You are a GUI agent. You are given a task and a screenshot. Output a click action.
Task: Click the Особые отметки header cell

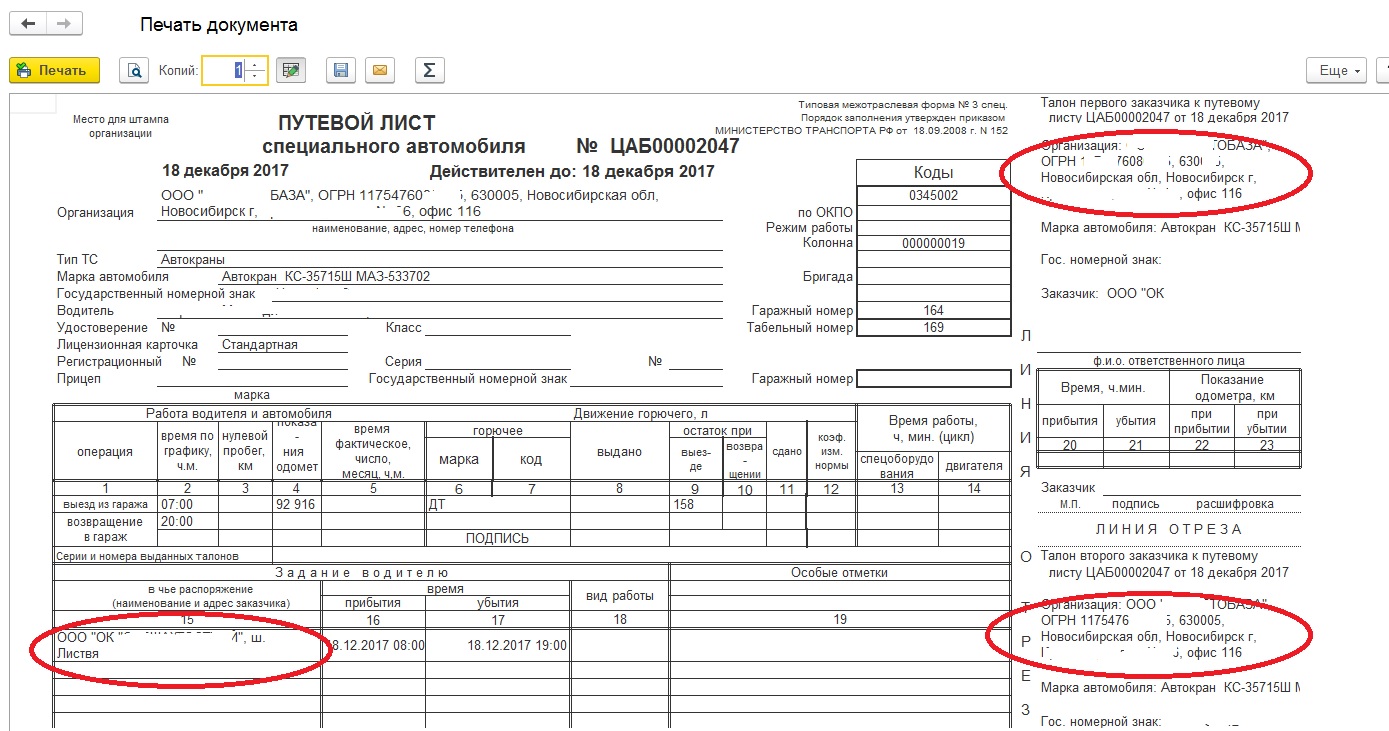tap(839, 573)
